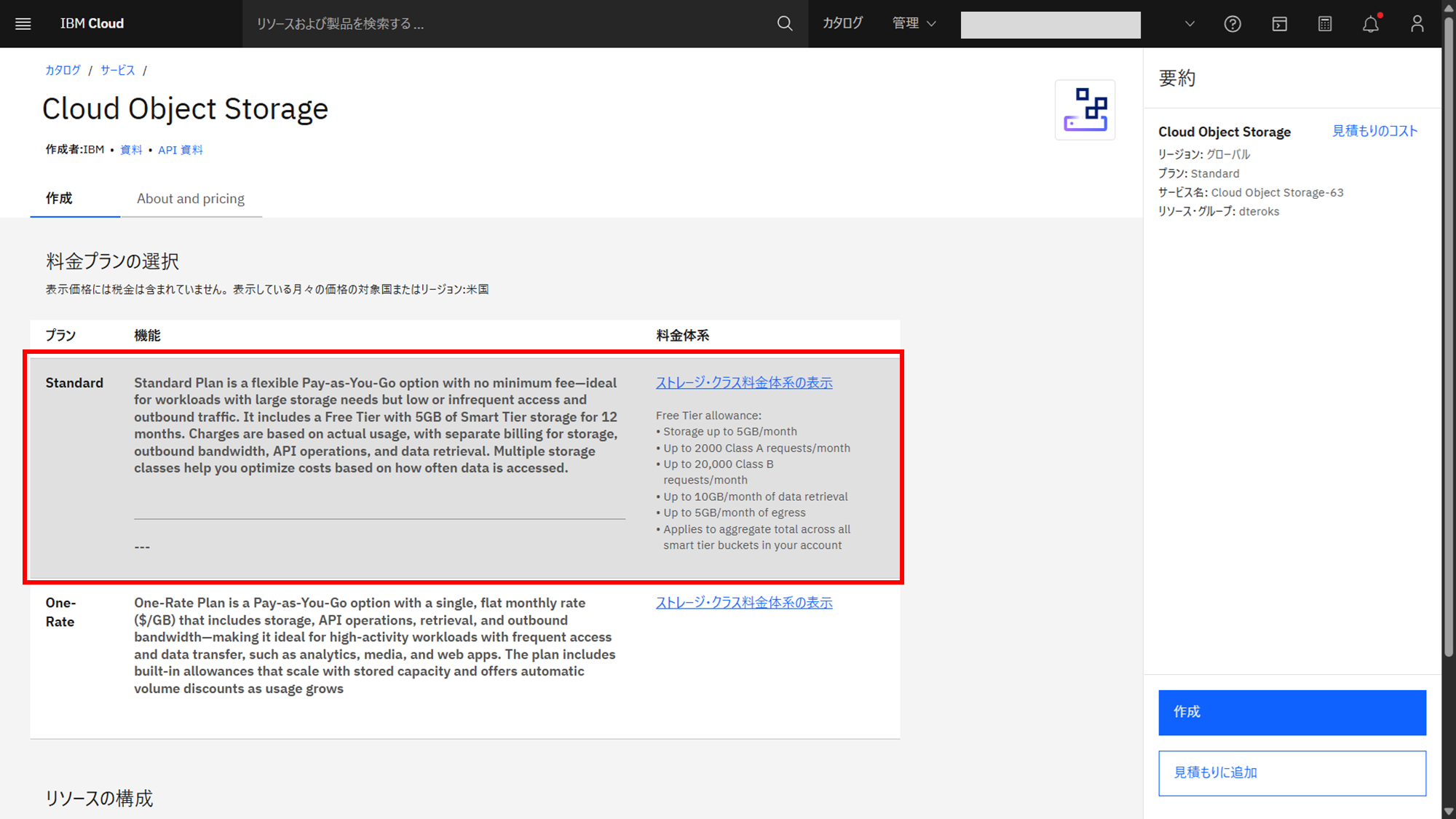Viewport: 1456px width, 819px height.
Task: Click the API 資料 documentation link
Action: tap(181, 150)
